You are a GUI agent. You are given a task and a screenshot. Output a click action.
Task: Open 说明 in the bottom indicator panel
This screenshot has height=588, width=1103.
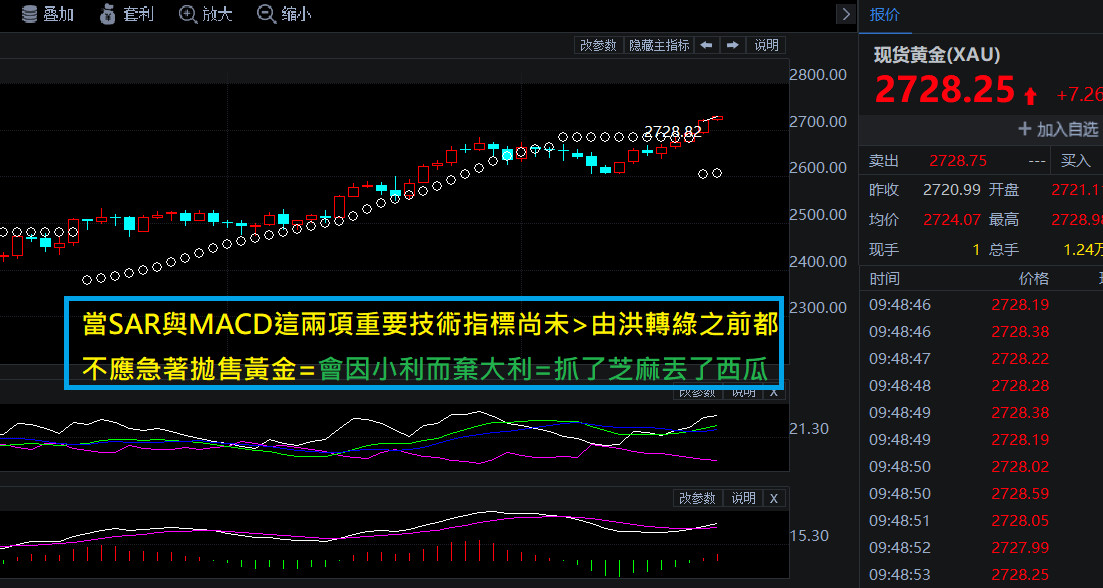point(743,498)
